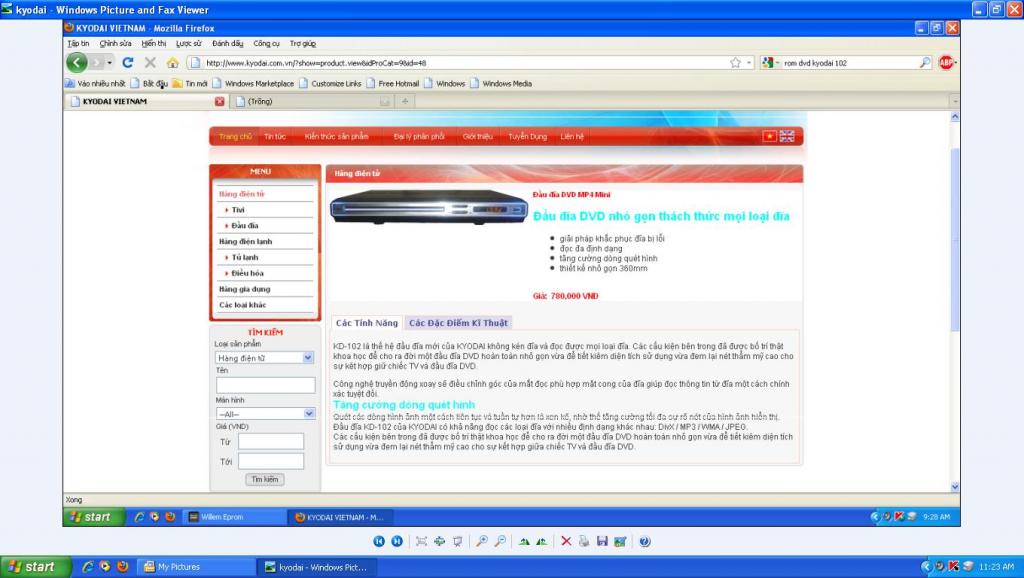The height and width of the screenshot is (578, 1024).
Task: Click the Home icon in Firefox toolbar
Action: (172, 63)
